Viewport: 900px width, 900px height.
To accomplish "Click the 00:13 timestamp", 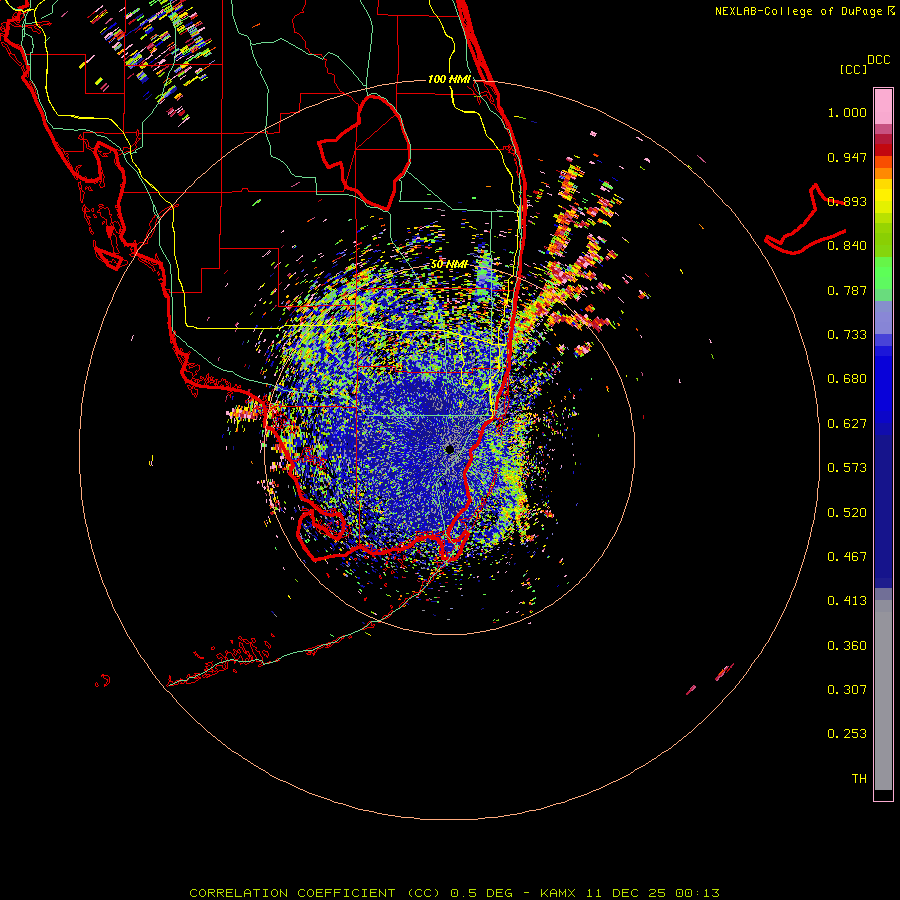I will point(697,893).
